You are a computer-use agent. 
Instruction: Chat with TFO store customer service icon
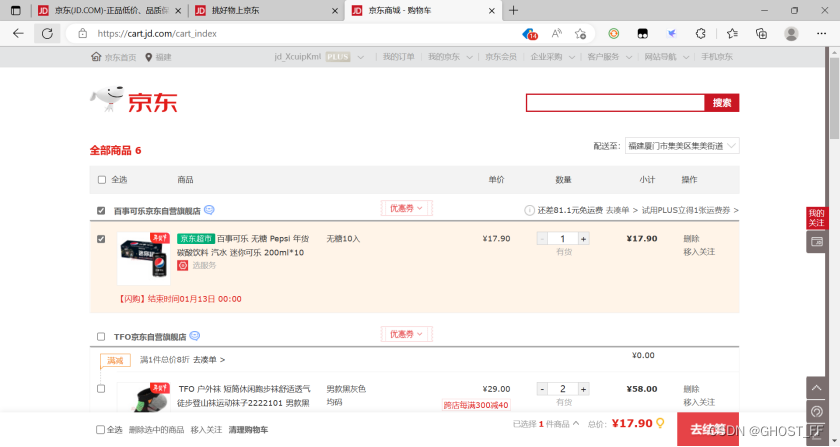[195, 336]
